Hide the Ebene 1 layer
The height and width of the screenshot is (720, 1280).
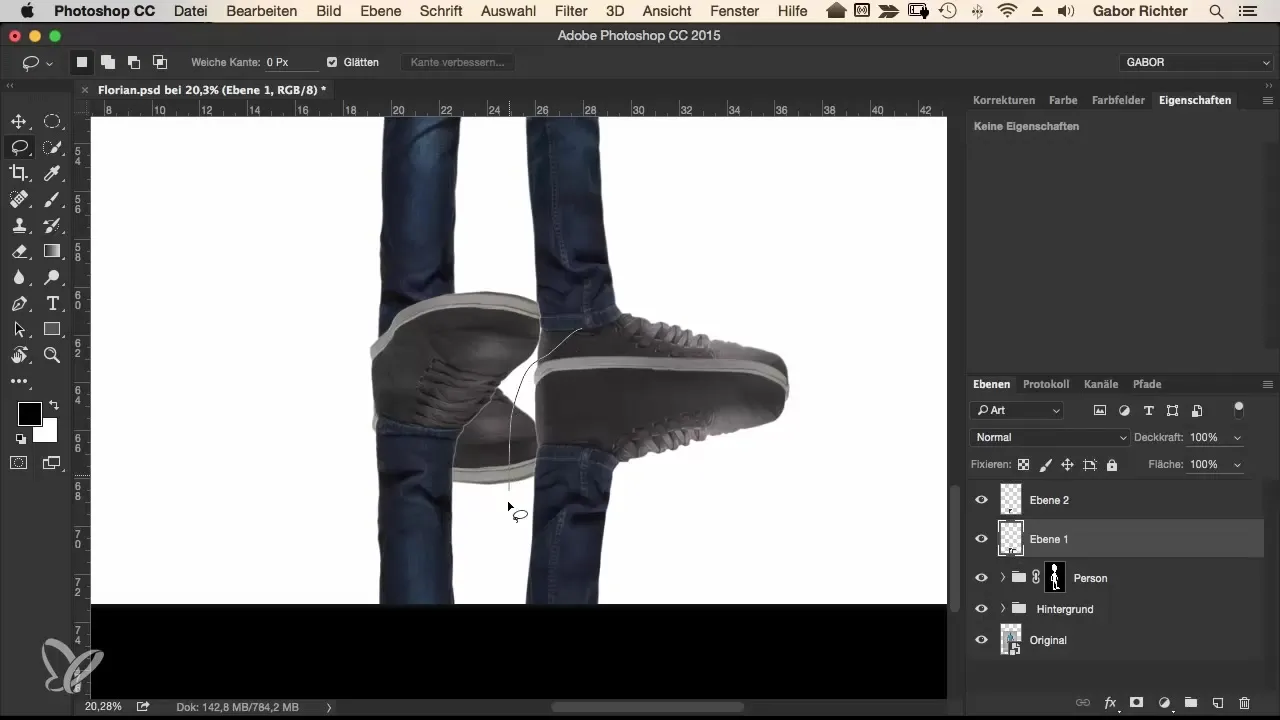tap(981, 539)
